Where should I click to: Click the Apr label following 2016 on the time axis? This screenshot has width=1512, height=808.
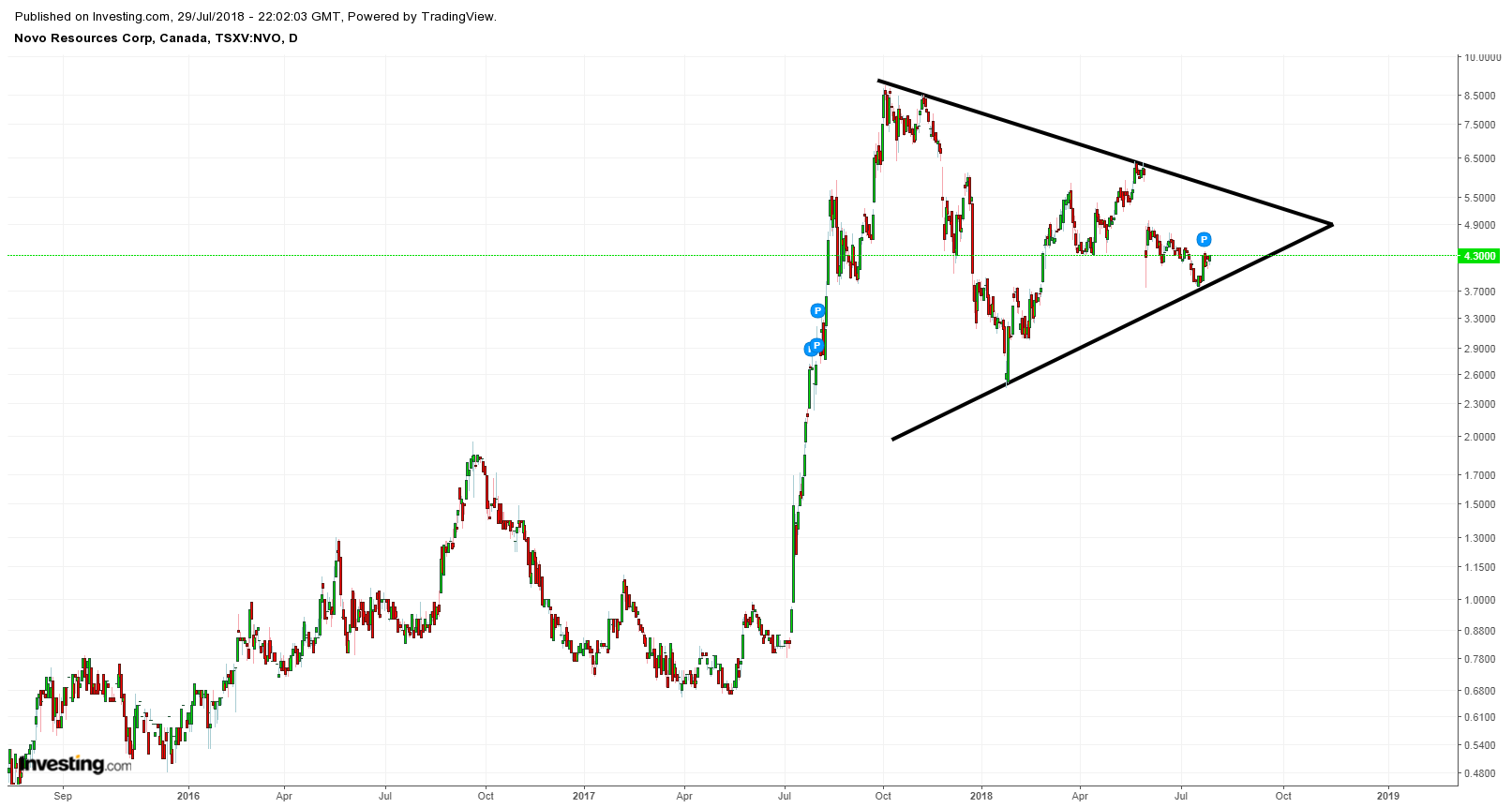pyautogui.click(x=284, y=797)
